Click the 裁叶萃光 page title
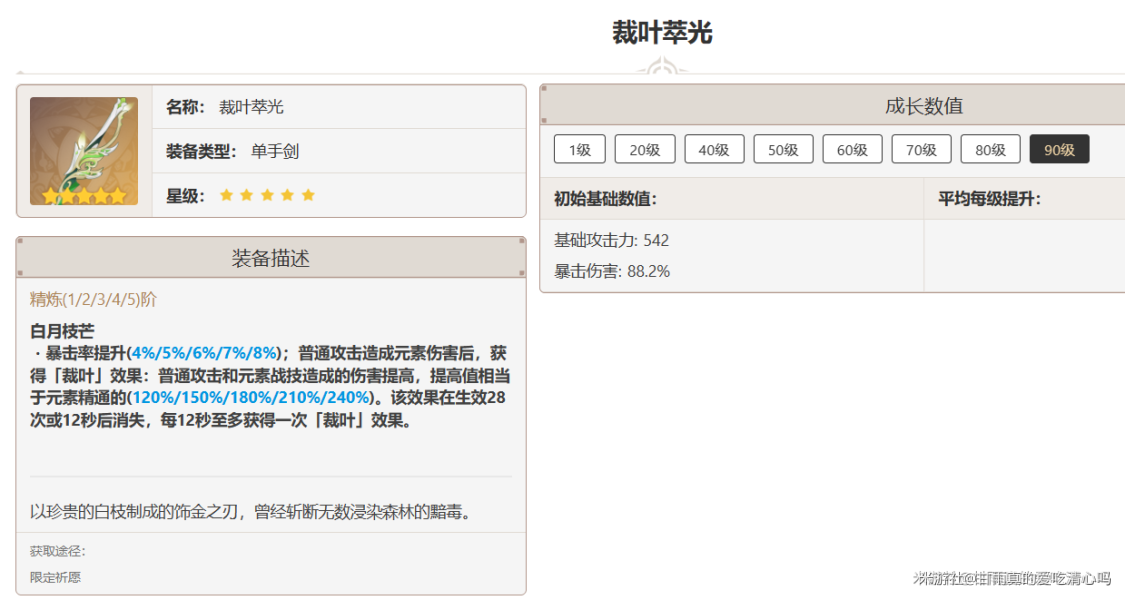This screenshot has height=600, width=1125. 662,33
